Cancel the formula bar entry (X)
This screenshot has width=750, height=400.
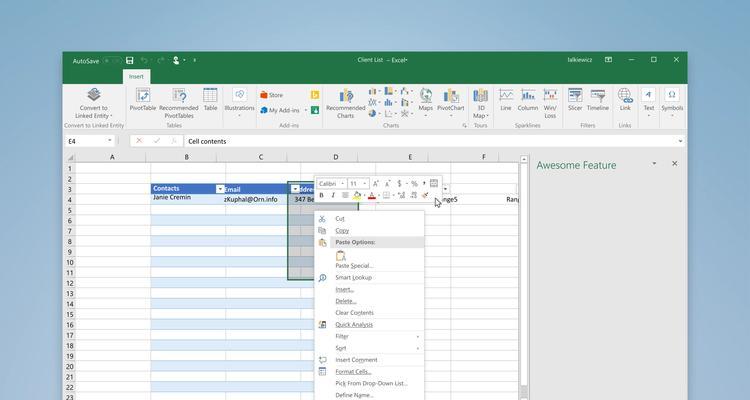(x=139, y=141)
